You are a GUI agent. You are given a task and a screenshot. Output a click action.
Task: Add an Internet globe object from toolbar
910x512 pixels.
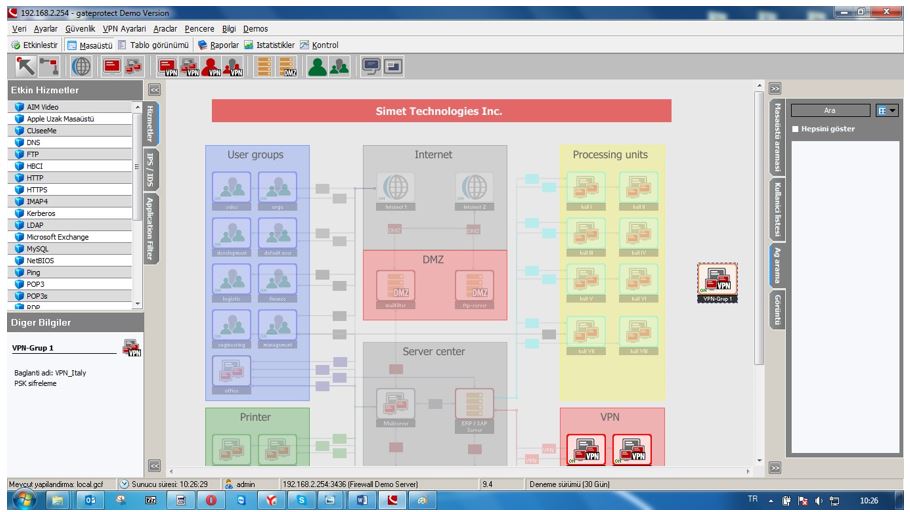80,67
